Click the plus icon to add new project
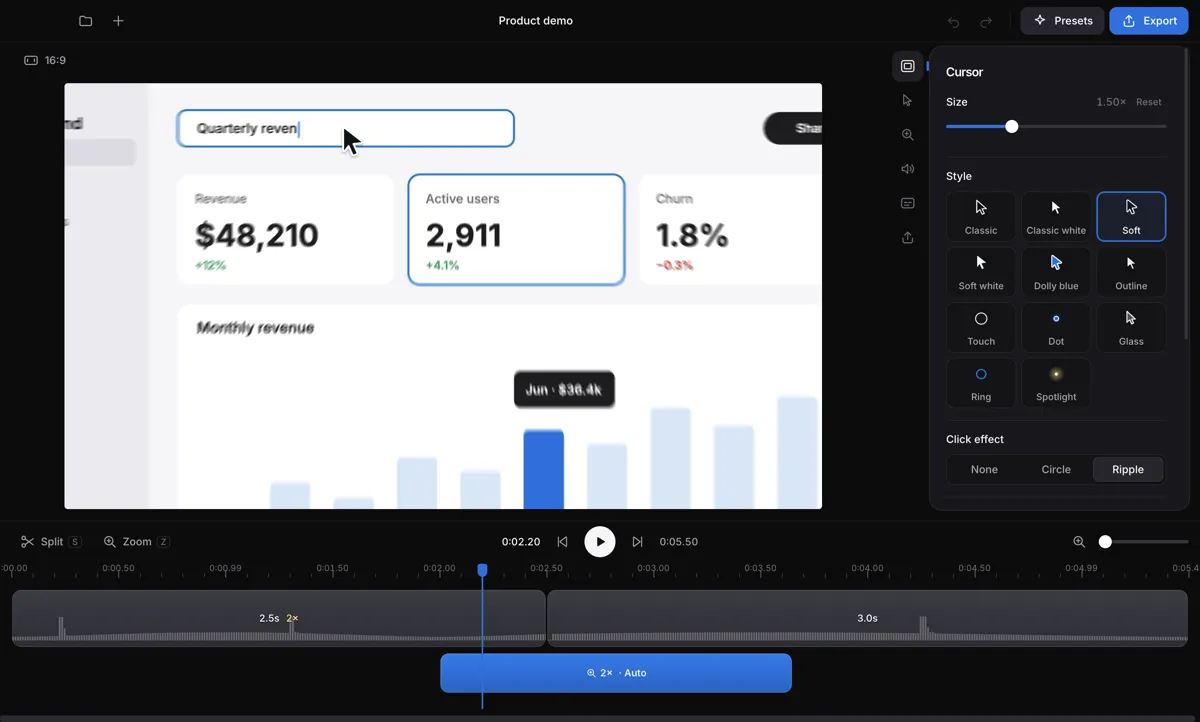The width and height of the screenshot is (1200, 722). click(118, 21)
